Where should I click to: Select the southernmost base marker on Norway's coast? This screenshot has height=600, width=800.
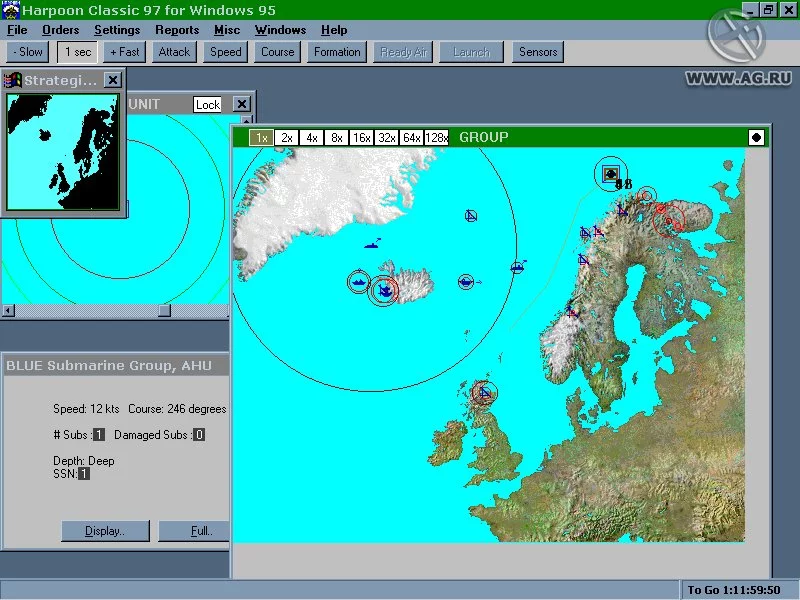click(571, 311)
